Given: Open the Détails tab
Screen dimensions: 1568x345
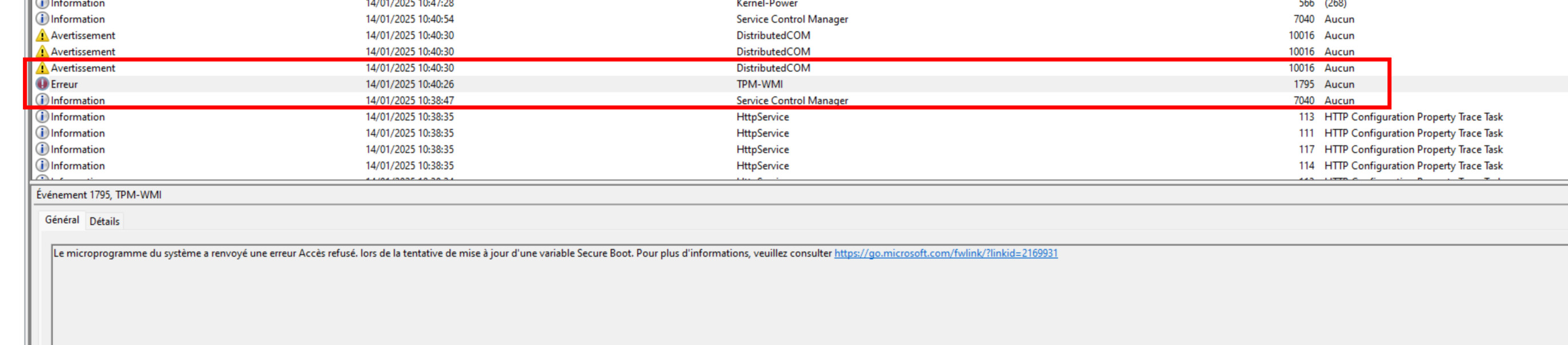Looking at the screenshot, I should pyautogui.click(x=104, y=222).
